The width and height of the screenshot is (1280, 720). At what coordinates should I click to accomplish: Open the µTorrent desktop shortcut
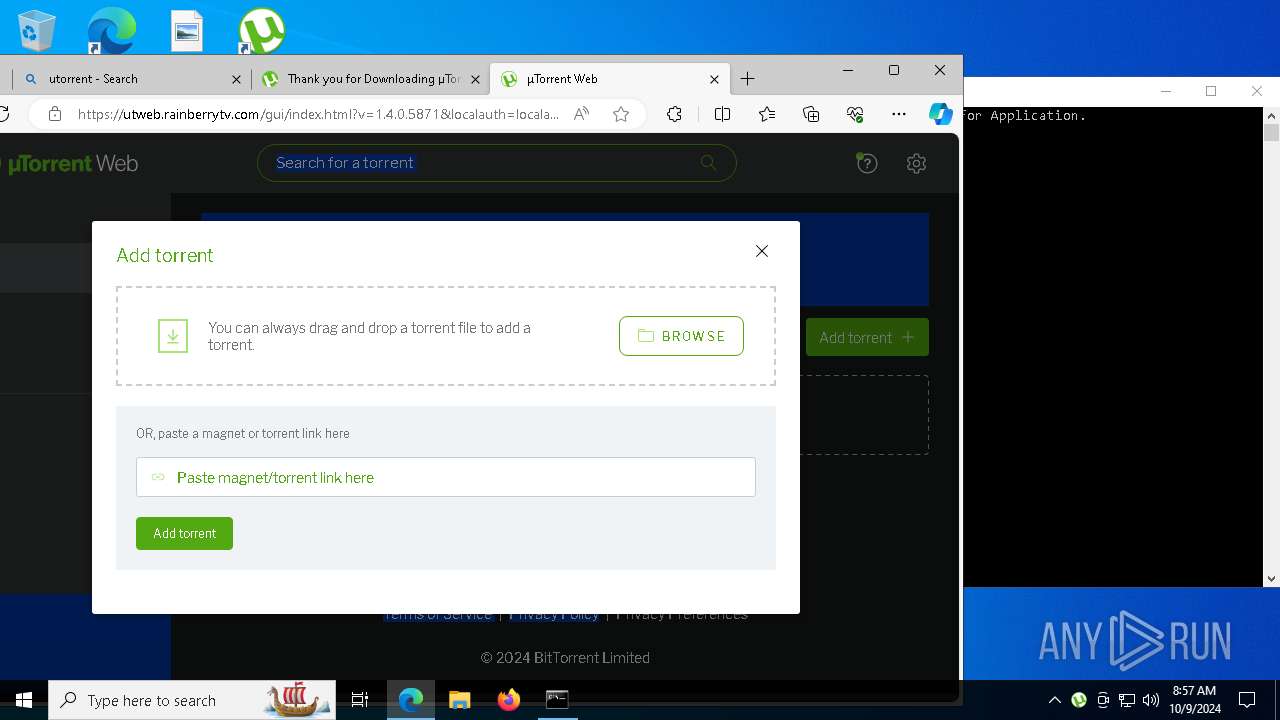pos(261,31)
